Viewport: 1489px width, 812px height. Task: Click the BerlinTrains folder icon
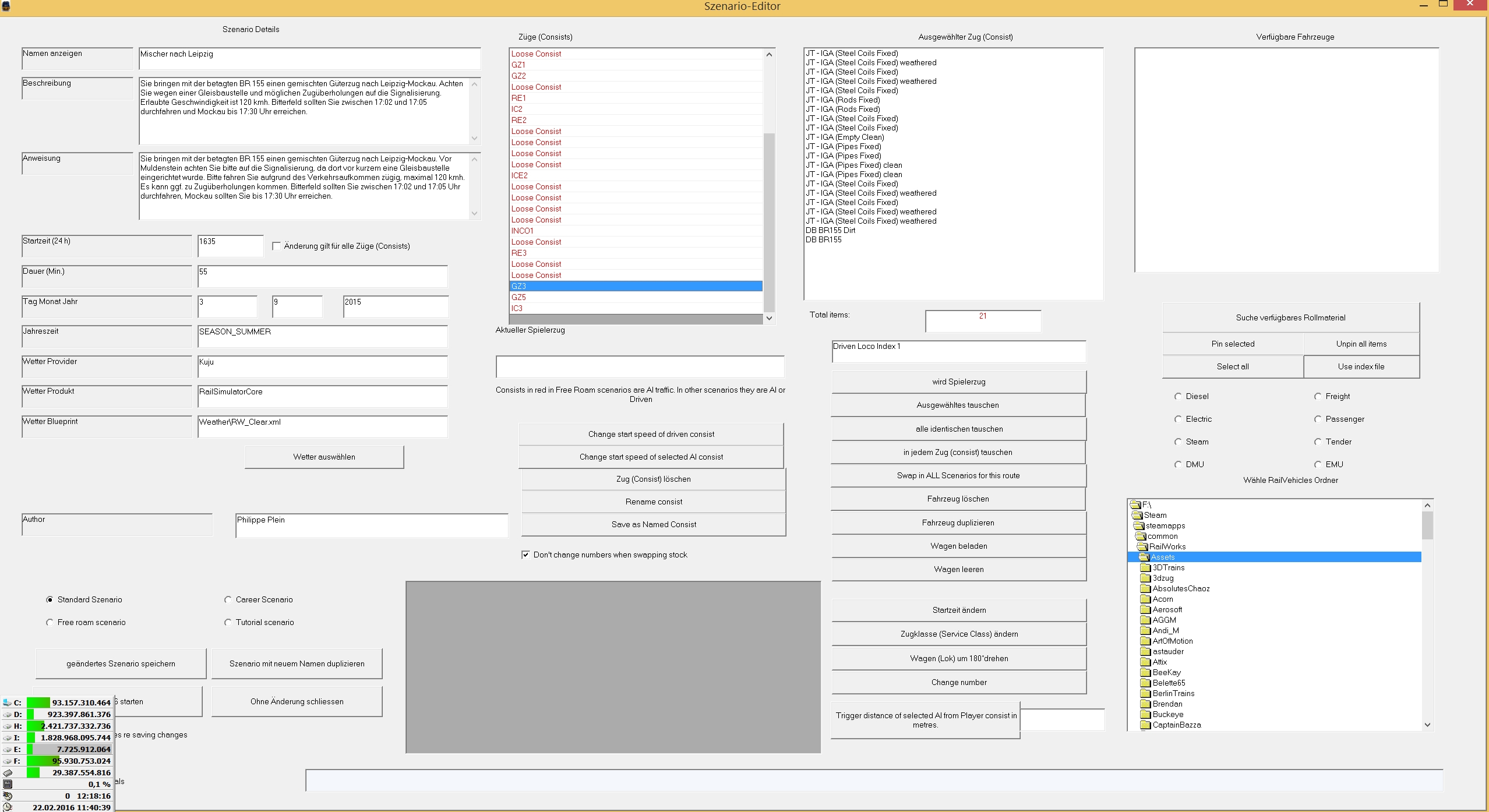point(1145,694)
